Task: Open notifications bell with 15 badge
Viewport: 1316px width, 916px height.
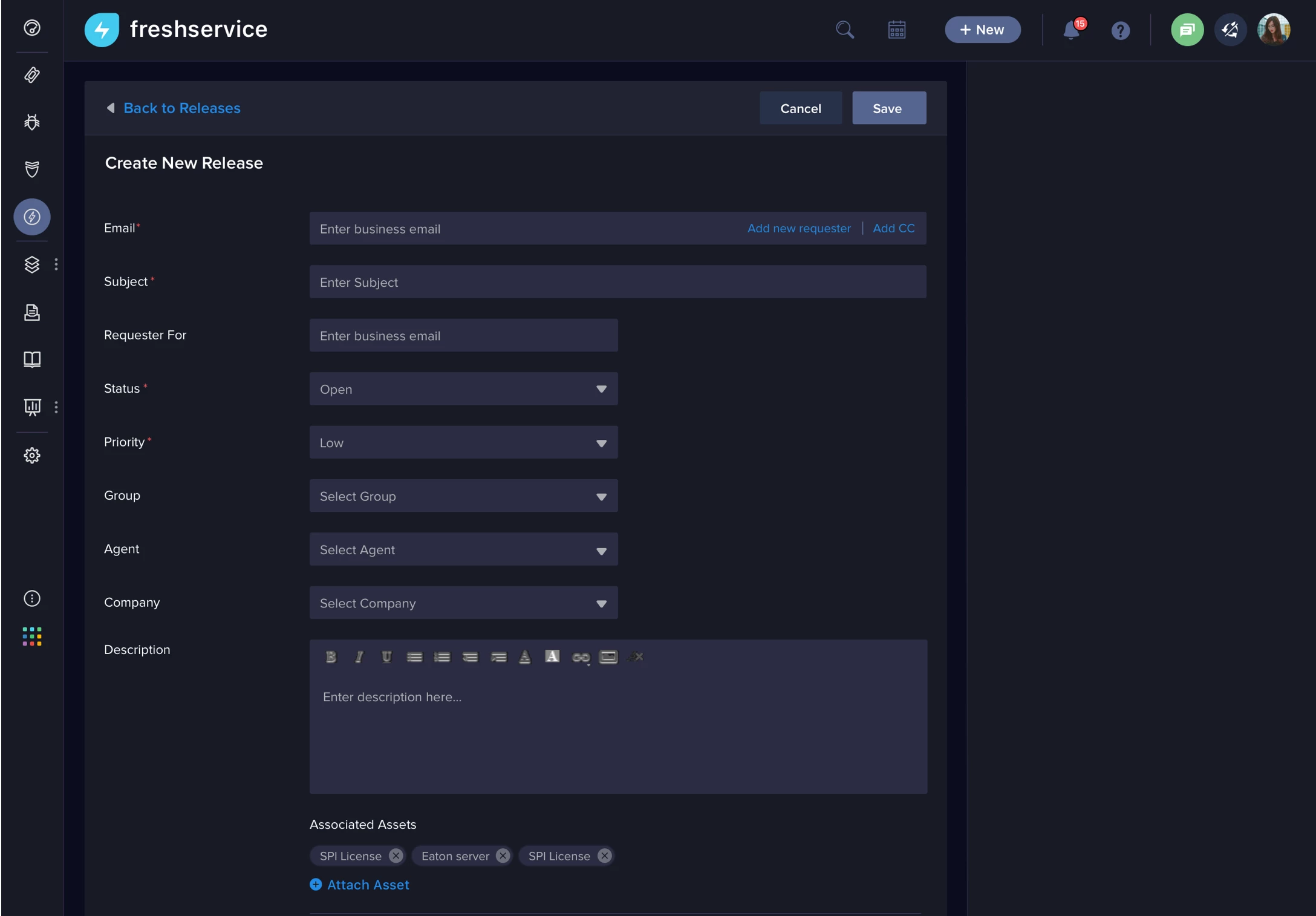Action: (x=1073, y=29)
